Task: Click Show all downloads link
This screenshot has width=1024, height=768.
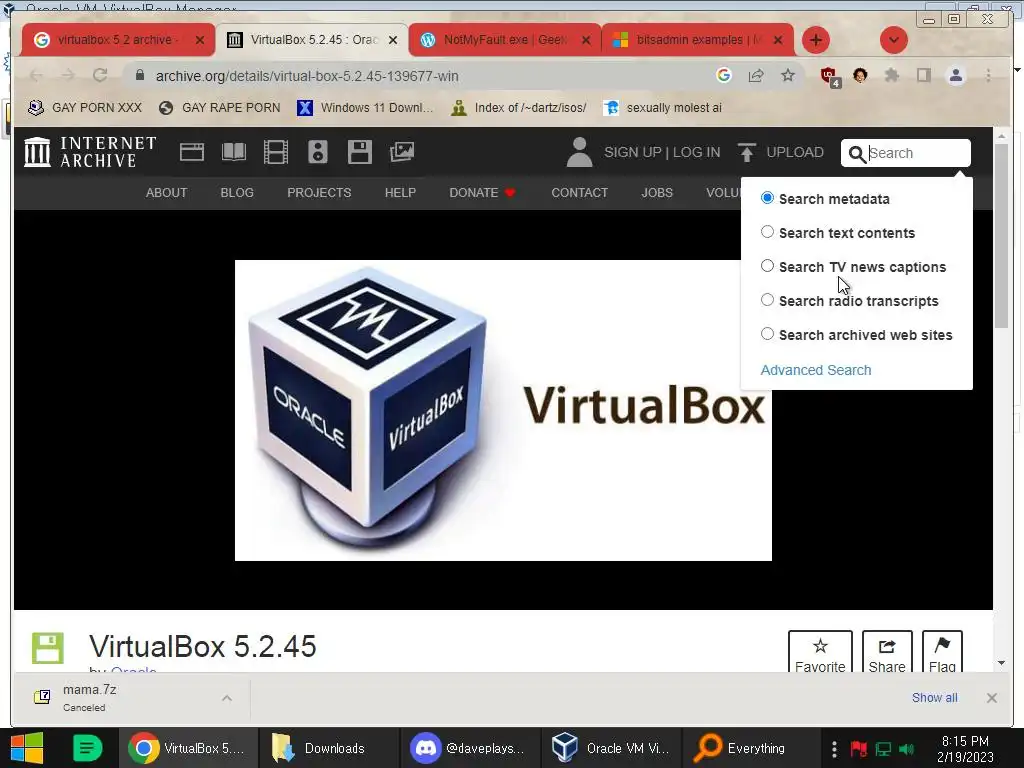Action: coord(935,697)
